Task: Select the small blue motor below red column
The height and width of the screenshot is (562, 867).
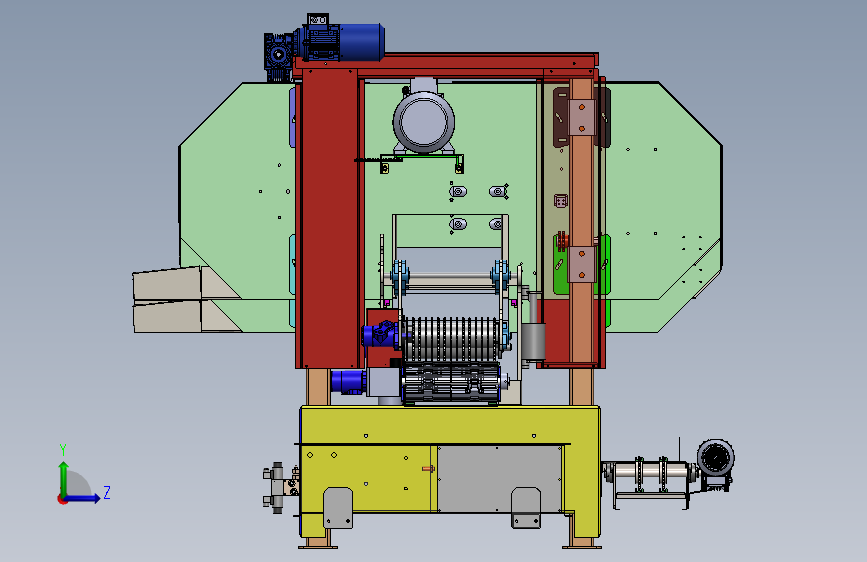Action: (348, 382)
